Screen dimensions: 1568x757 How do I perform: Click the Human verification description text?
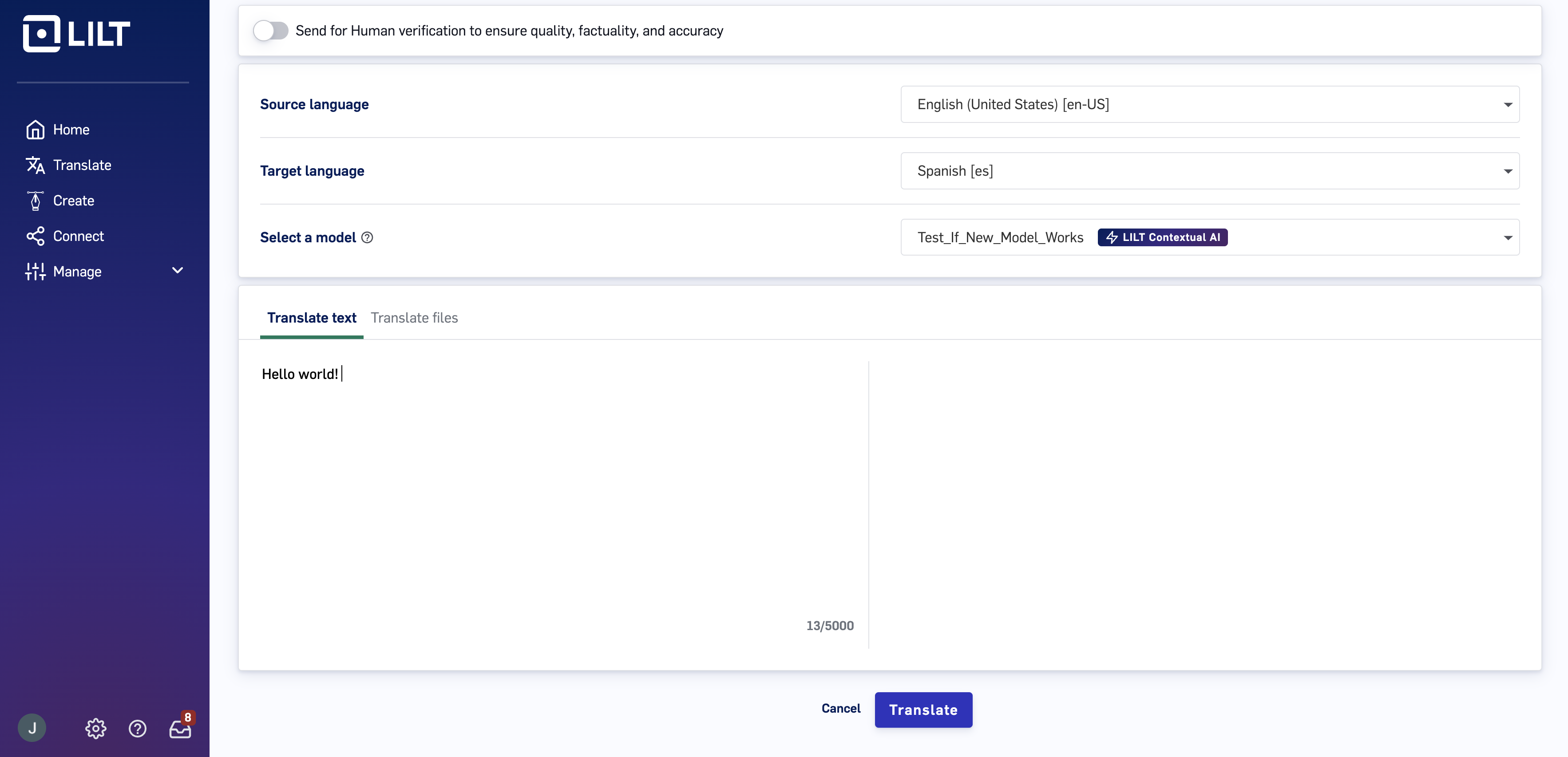(510, 31)
